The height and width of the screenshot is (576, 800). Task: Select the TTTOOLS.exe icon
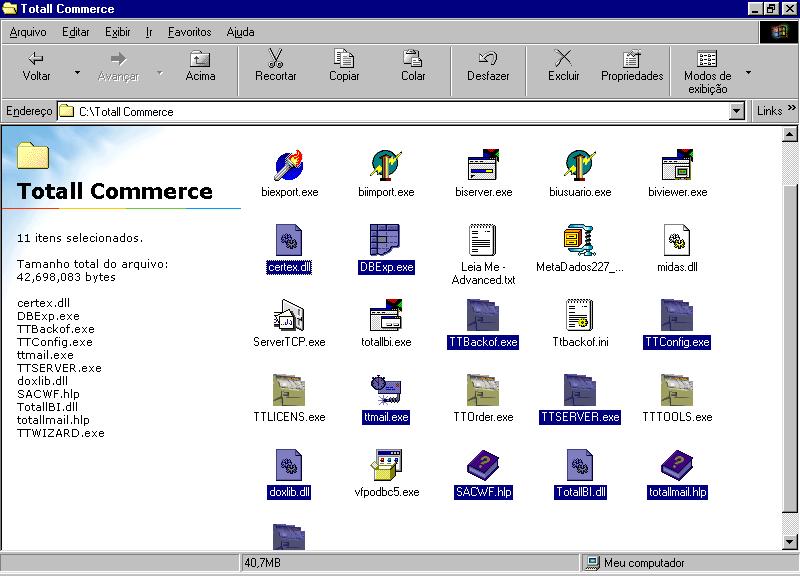tap(677, 390)
